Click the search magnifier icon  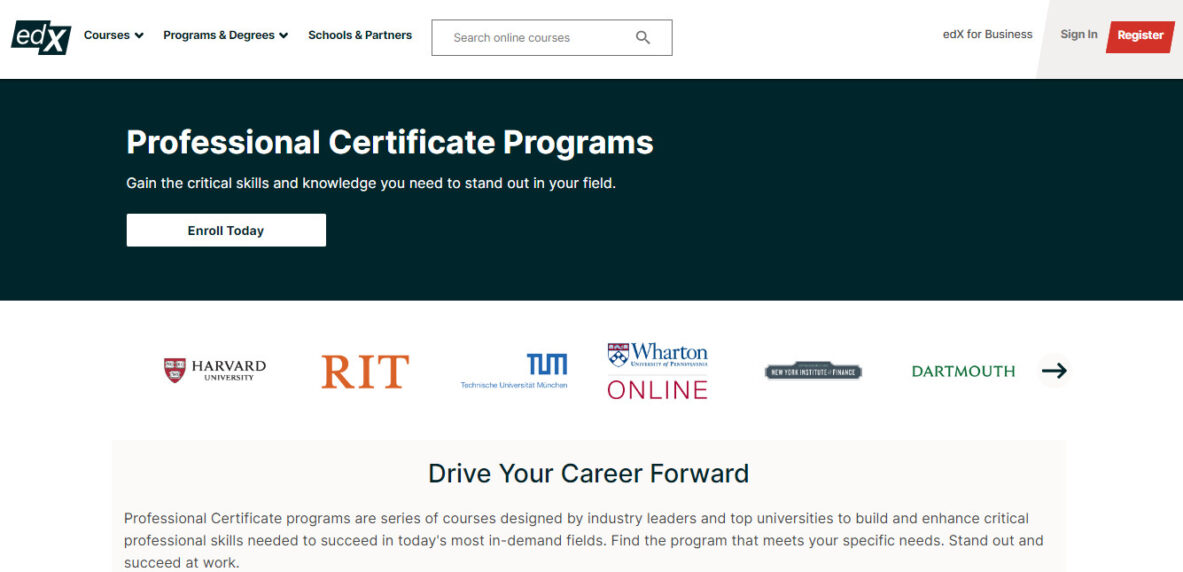coord(643,38)
